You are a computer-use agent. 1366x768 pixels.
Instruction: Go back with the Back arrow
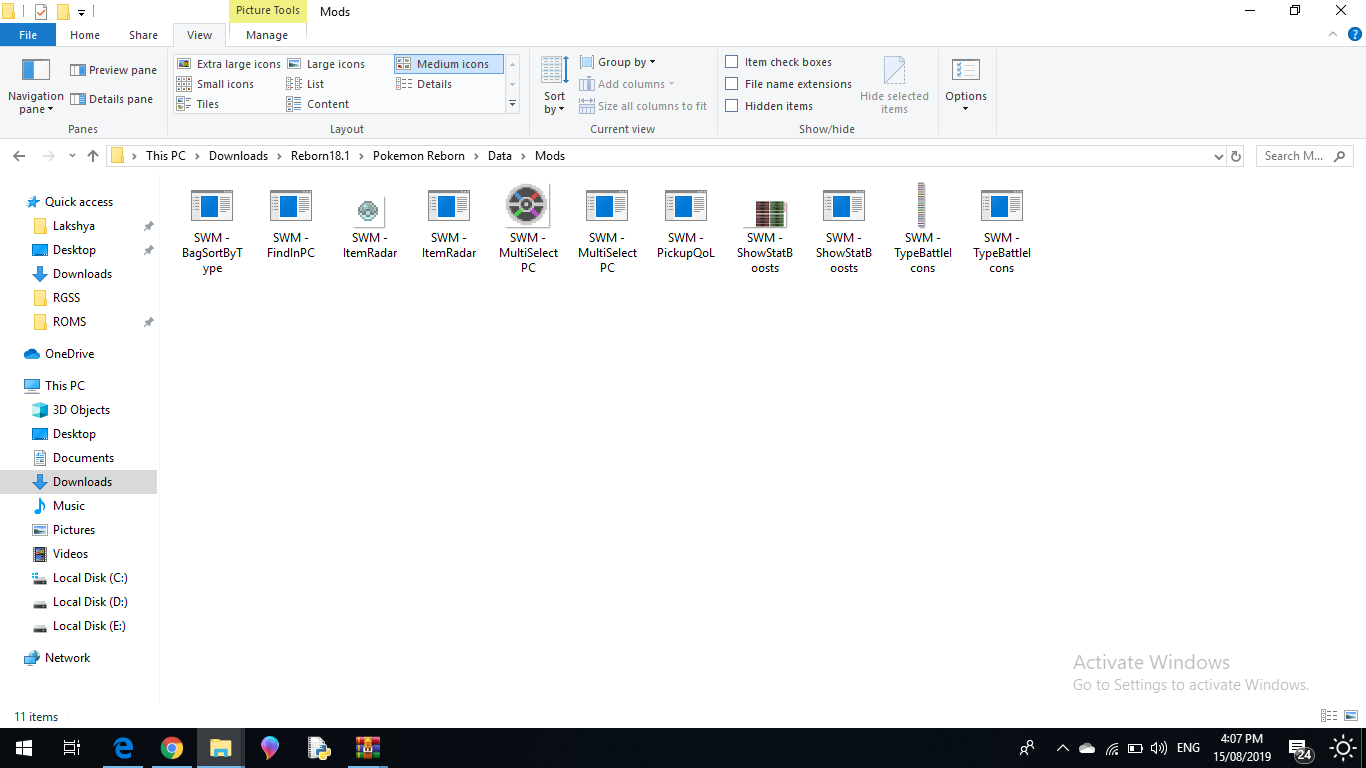tap(19, 156)
